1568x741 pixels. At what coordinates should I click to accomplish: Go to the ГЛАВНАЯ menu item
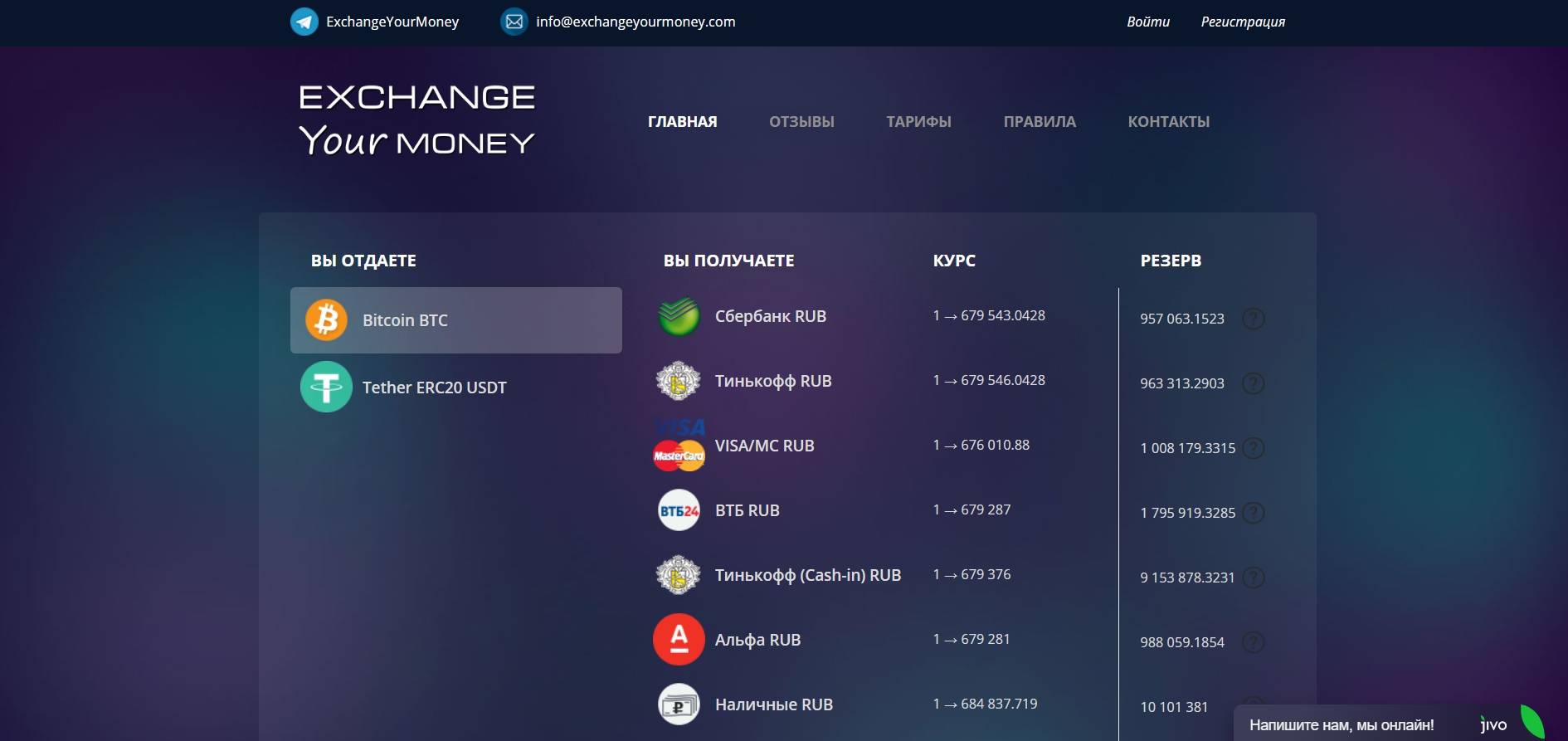tap(682, 122)
